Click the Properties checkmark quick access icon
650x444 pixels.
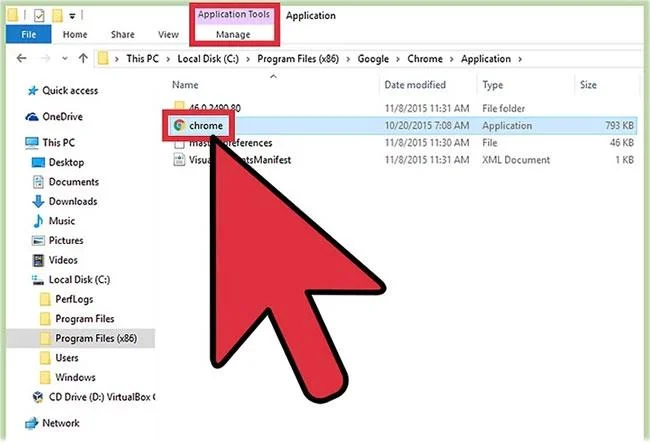(x=39, y=16)
